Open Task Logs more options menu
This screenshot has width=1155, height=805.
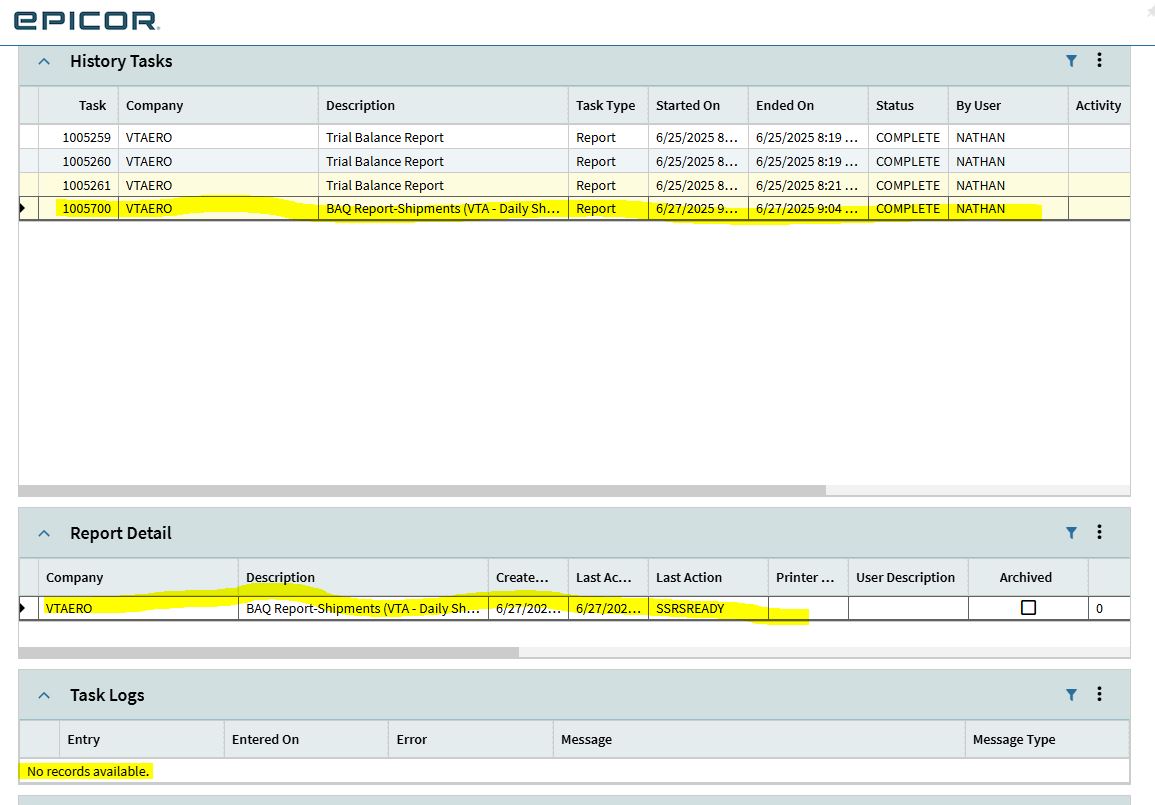coord(1099,694)
